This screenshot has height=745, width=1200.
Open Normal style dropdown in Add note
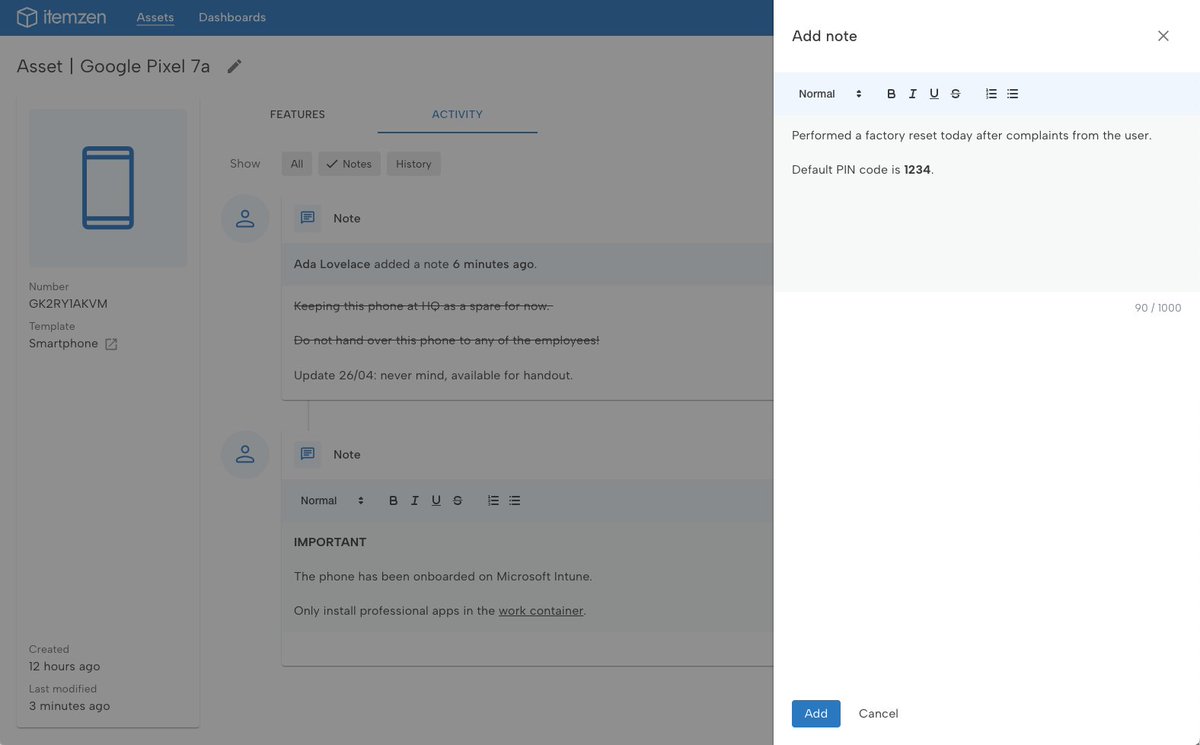(830, 94)
